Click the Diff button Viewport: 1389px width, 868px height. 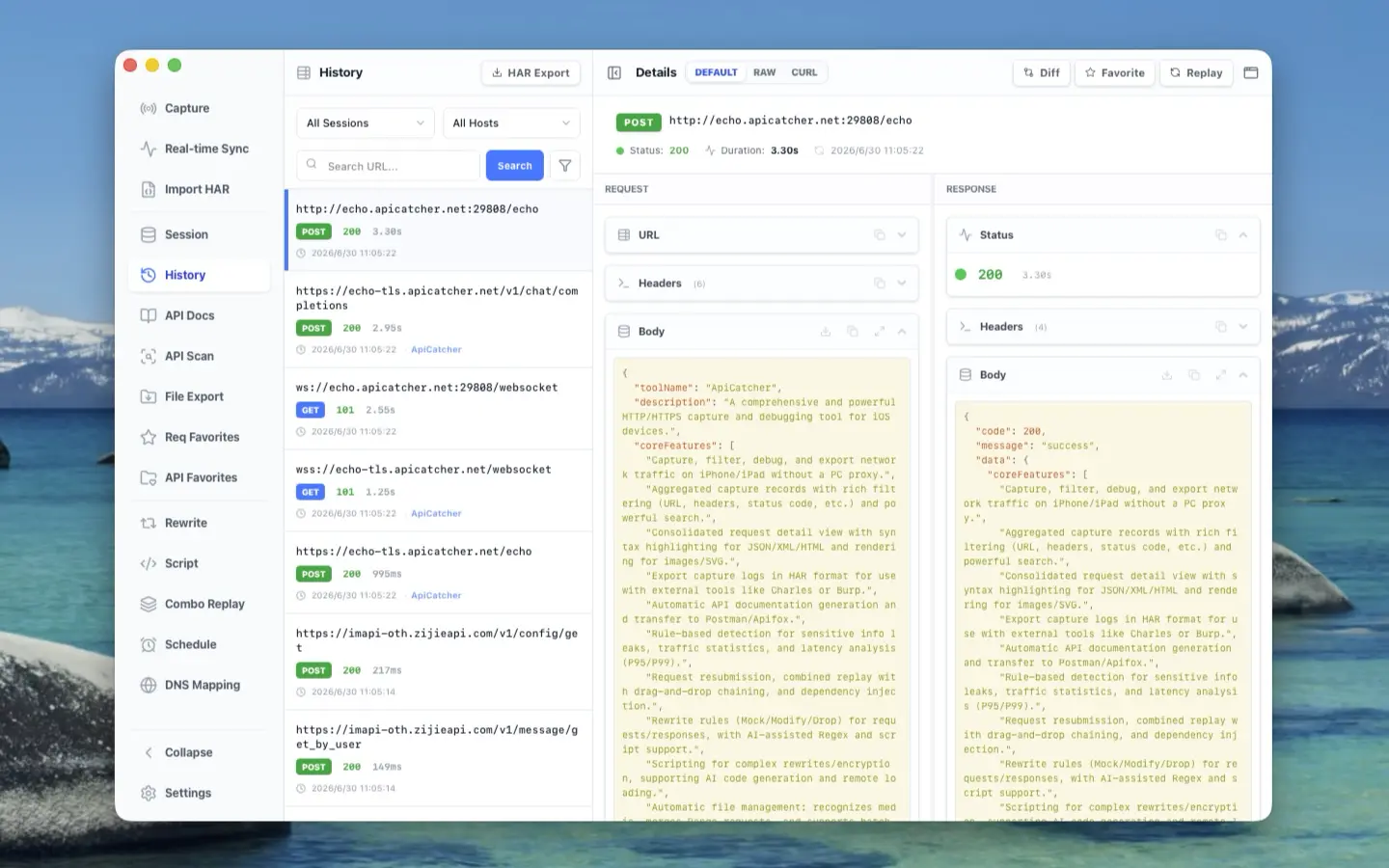(1042, 72)
